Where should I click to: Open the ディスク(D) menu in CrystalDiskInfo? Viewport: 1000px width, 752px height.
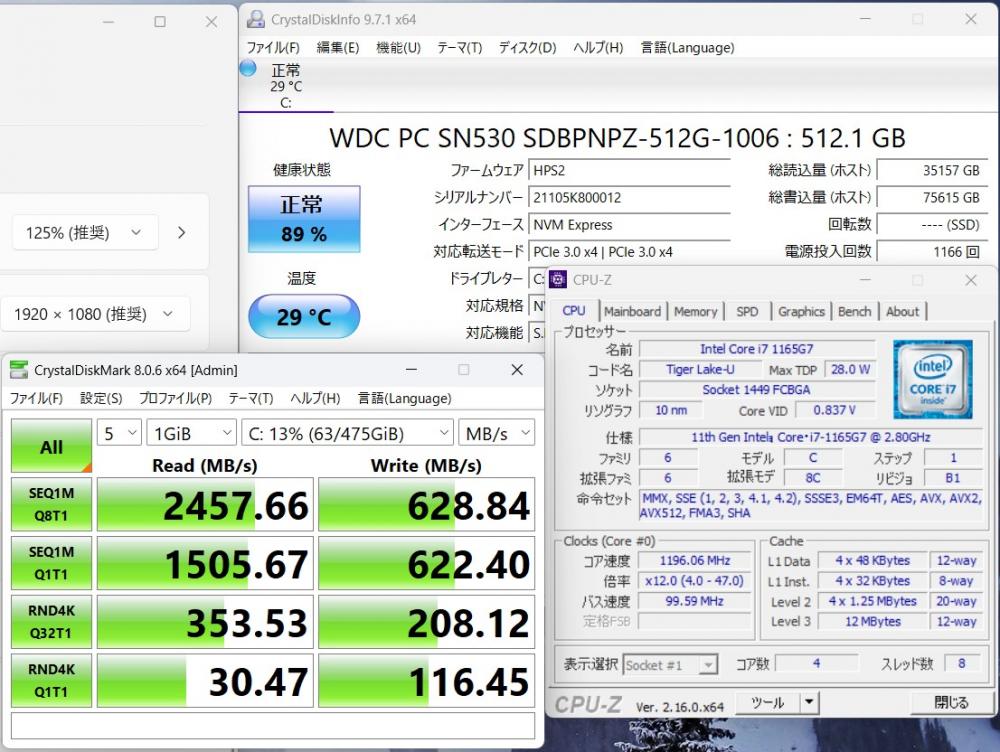tap(527, 47)
